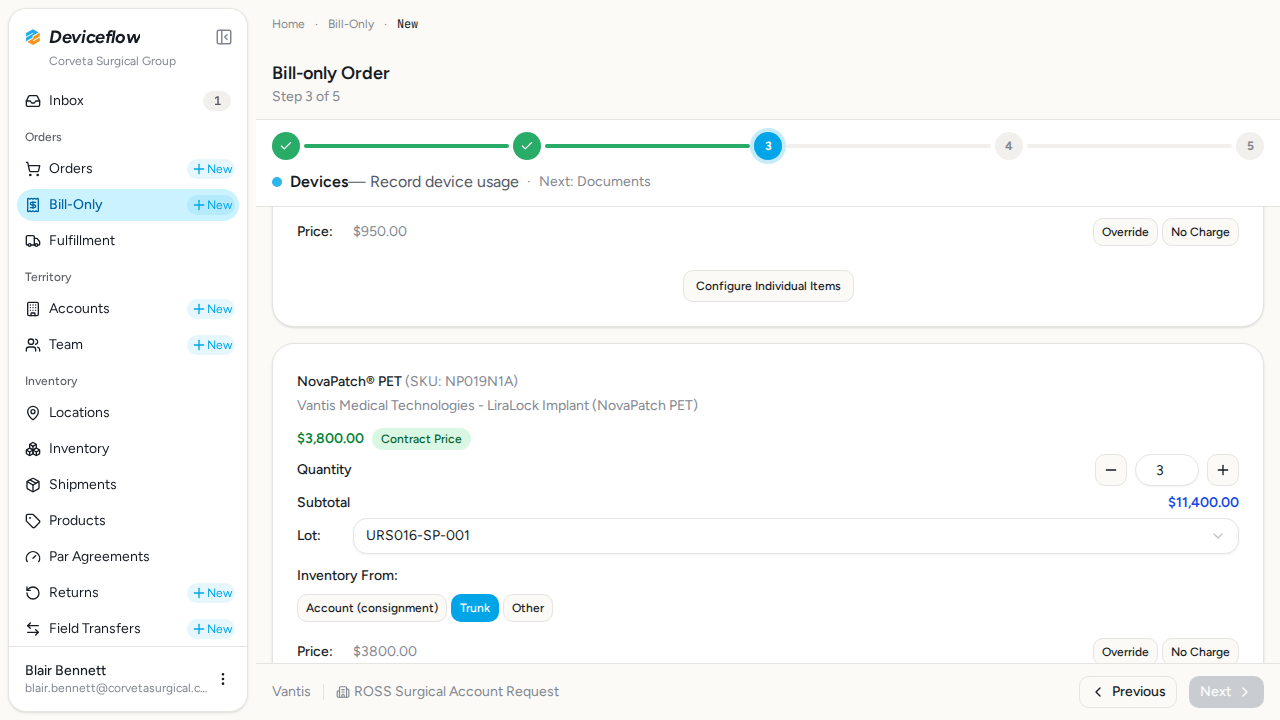Add new team member via New
This screenshot has height=720, width=1280.
click(212, 345)
